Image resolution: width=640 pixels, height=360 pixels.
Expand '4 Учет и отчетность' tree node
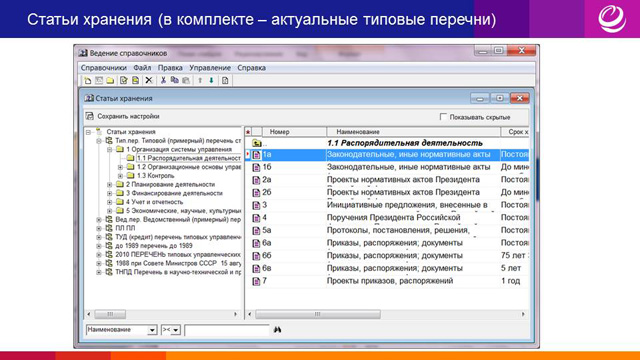pyautogui.click(x=109, y=202)
